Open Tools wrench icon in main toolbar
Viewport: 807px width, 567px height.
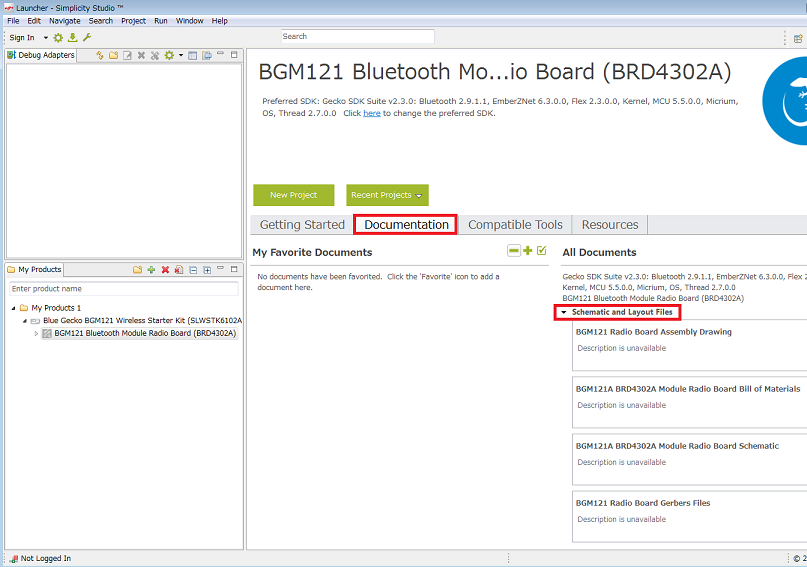[87, 38]
